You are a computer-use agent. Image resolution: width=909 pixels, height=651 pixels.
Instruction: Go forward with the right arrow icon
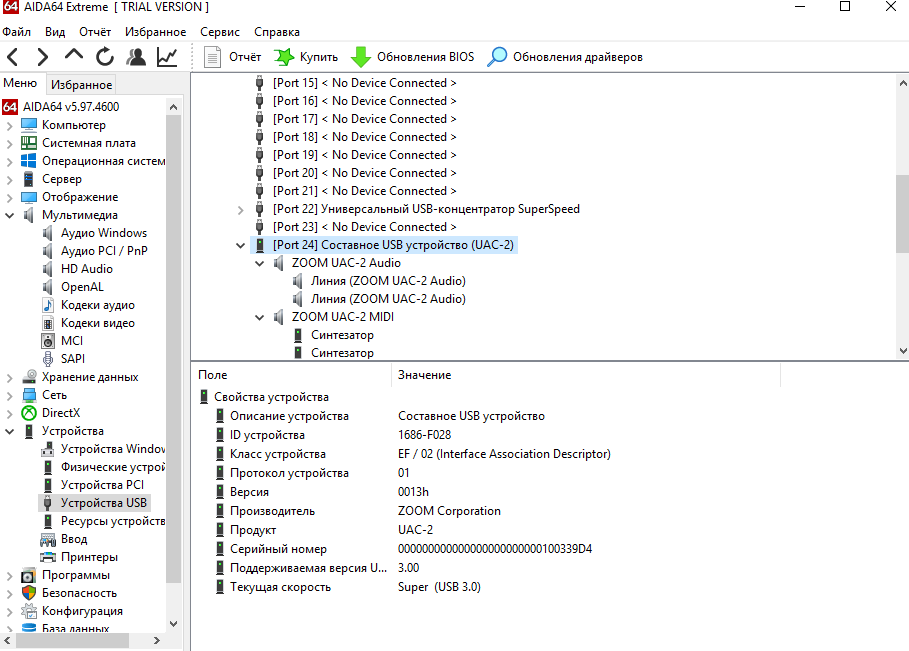click(x=42, y=57)
